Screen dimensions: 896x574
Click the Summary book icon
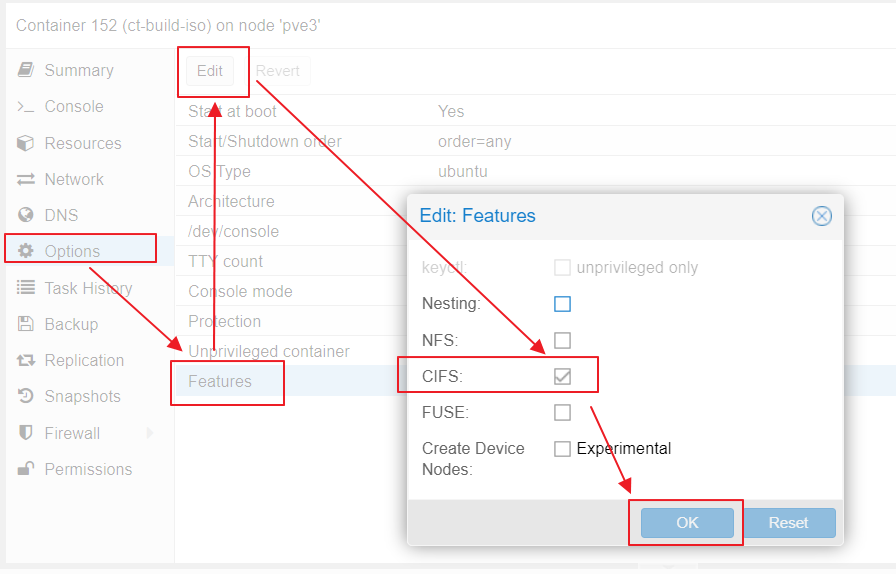point(26,70)
